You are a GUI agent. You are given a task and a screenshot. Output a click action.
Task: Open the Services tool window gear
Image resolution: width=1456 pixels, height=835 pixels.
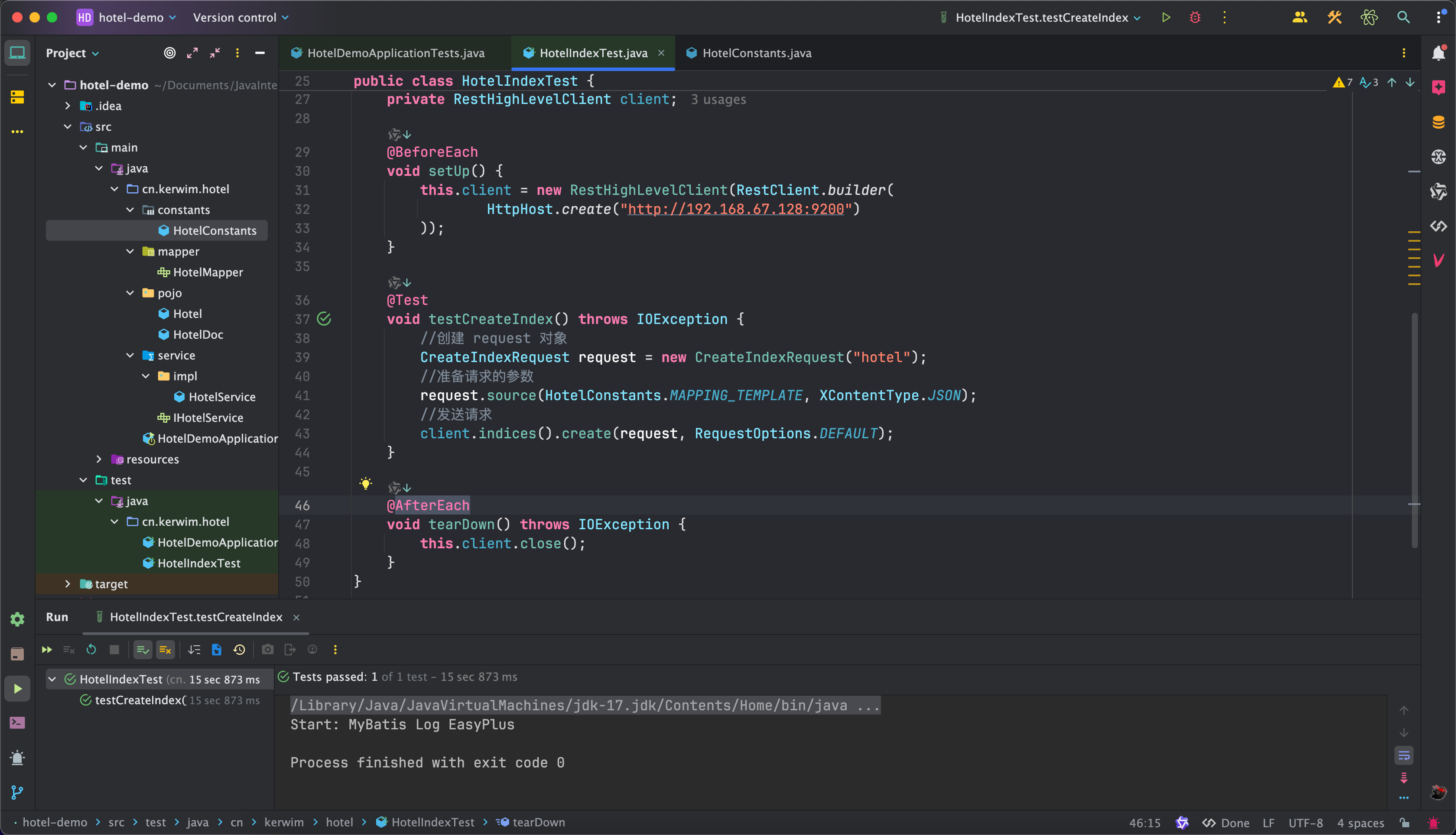(x=17, y=619)
